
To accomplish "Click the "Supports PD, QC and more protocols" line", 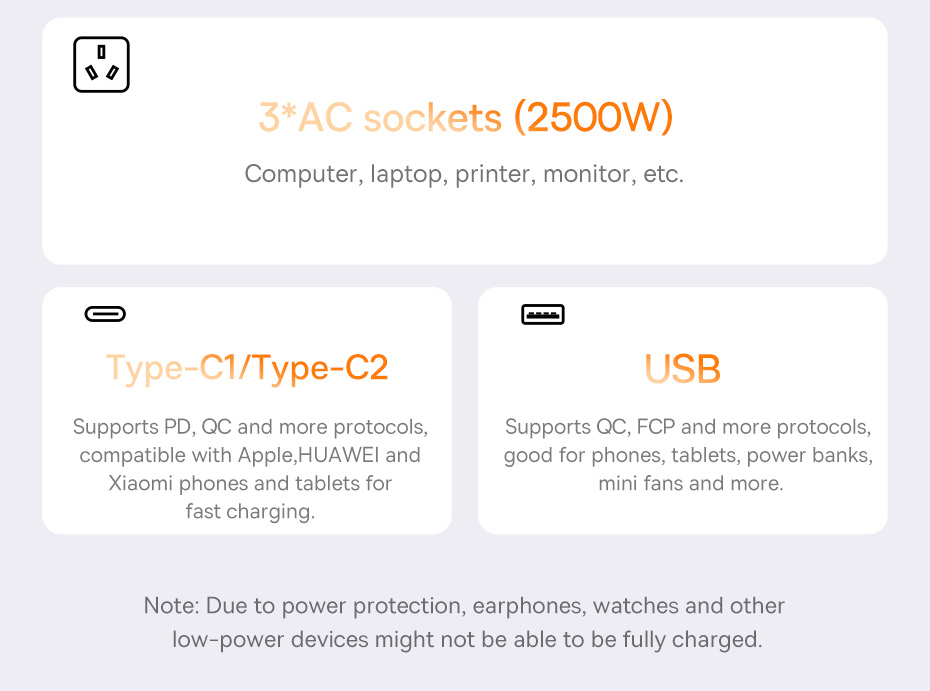I will pyautogui.click(x=250, y=427).
